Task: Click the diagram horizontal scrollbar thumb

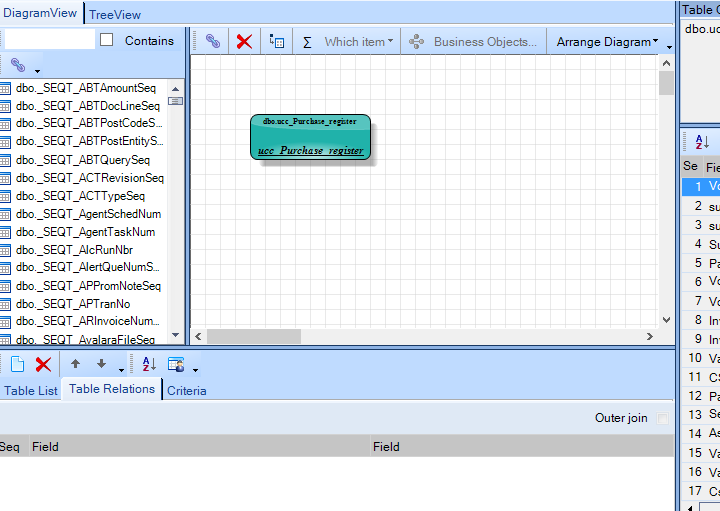Action: click(x=254, y=337)
